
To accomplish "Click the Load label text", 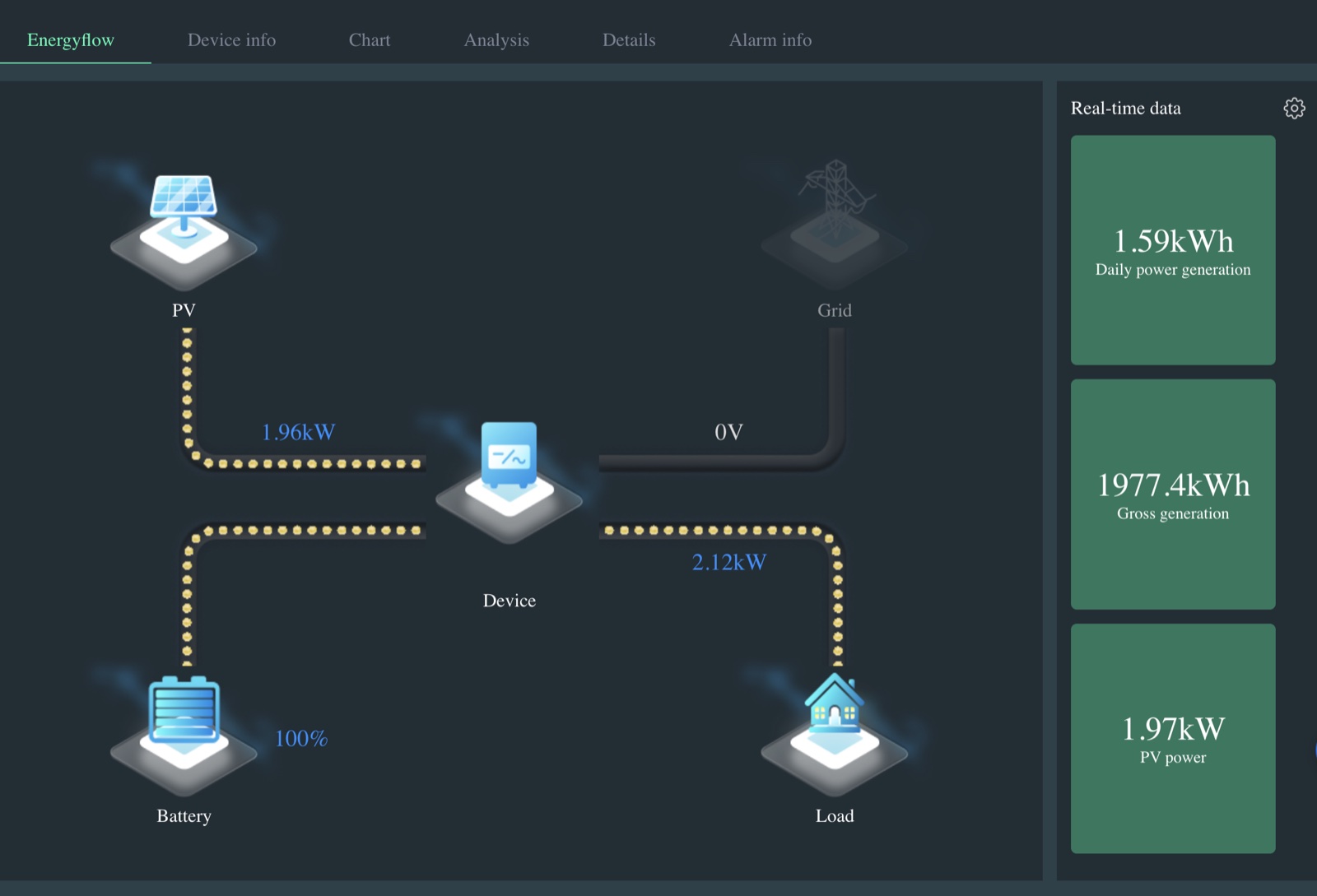I will click(x=835, y=815).
